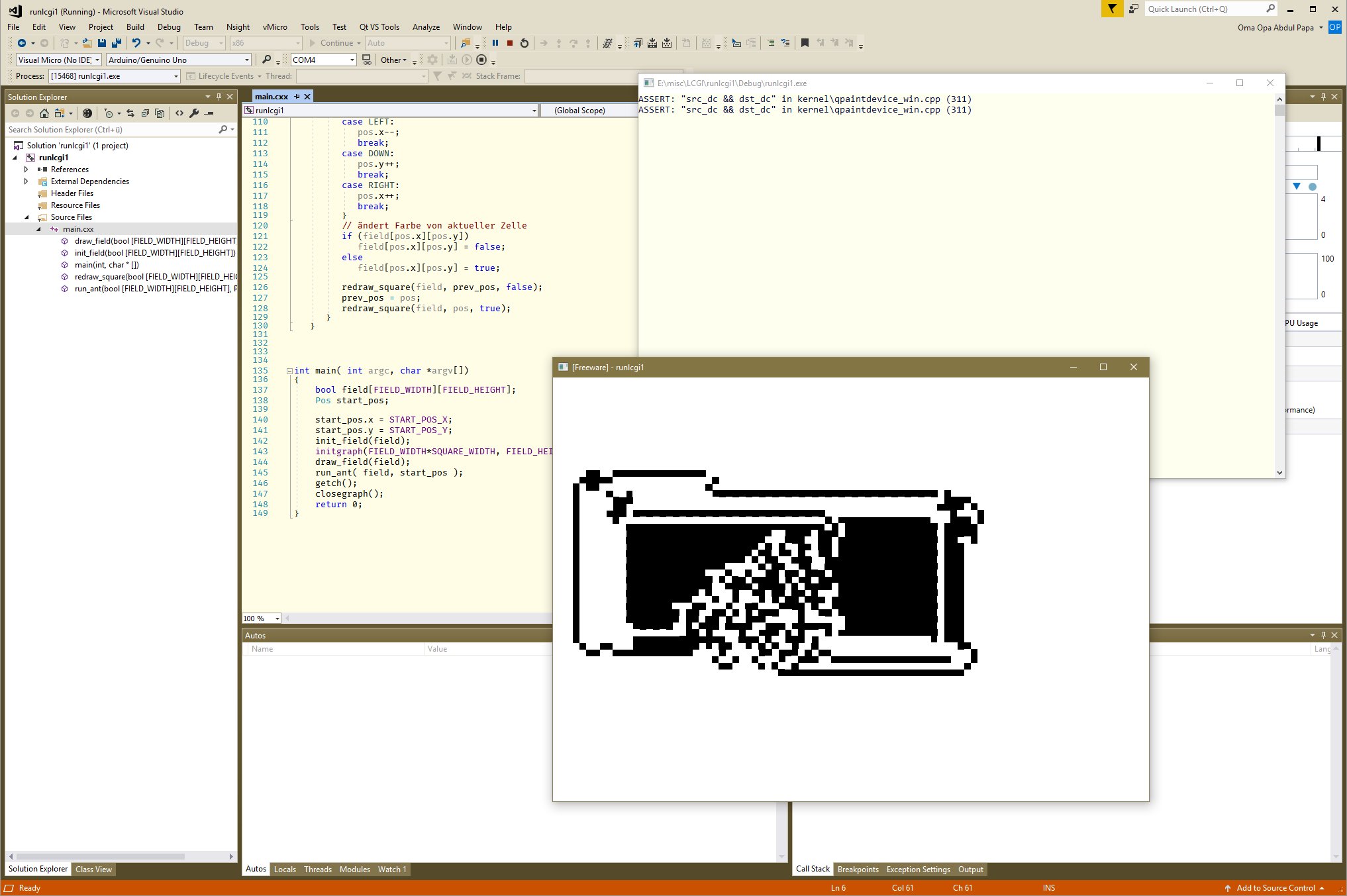Stop debugging with the red square
The height and width of the screenshot is (896, 1347).
pos(510,43)
